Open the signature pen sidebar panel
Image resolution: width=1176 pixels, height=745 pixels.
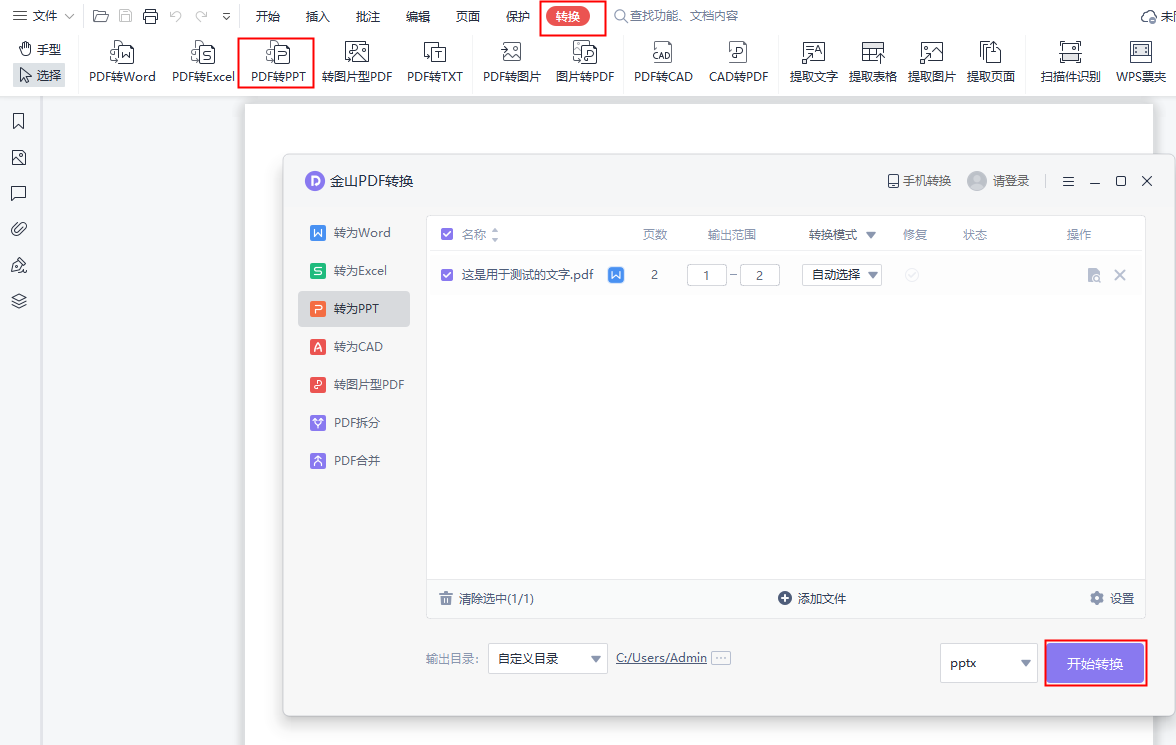(x=19, y=265)
